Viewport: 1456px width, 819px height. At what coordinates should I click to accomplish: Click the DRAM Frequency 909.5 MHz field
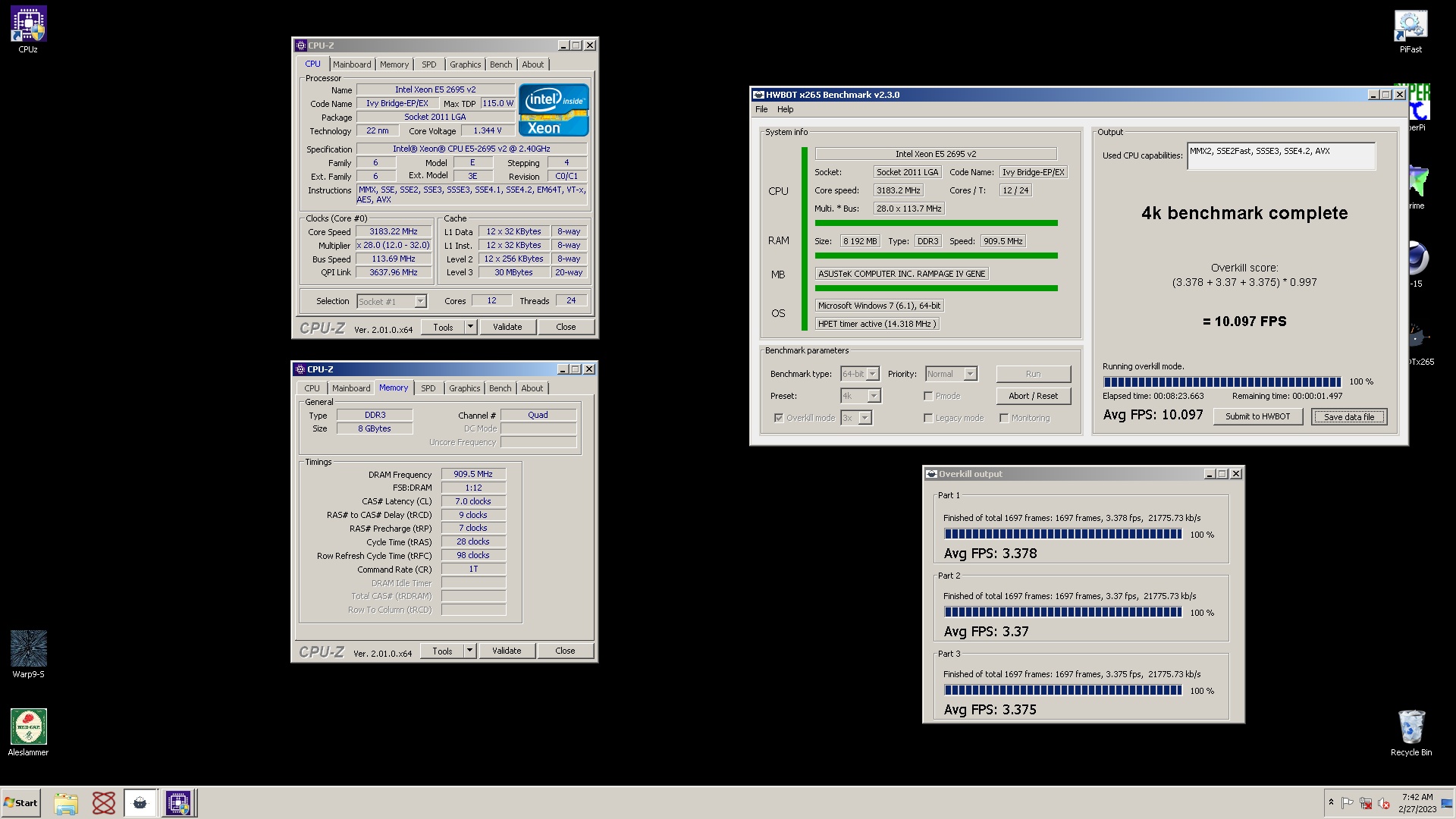coord(473,475)
